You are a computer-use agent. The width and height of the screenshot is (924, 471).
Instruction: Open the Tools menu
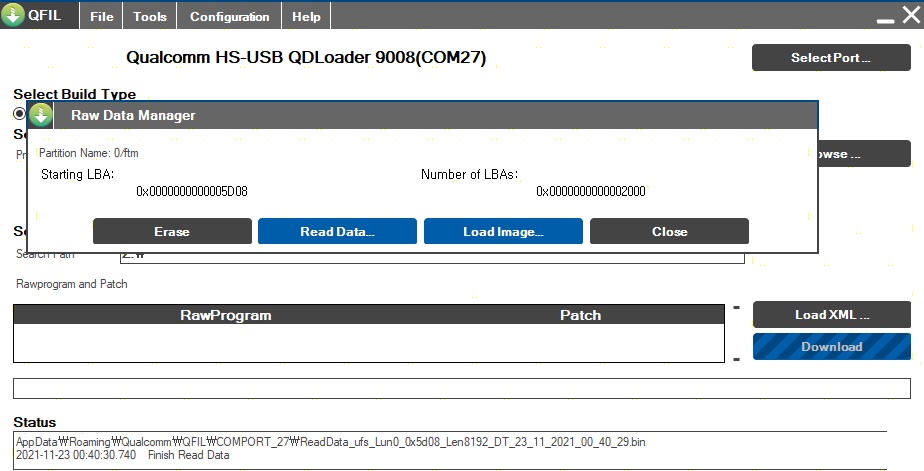[x=150, y=17]
